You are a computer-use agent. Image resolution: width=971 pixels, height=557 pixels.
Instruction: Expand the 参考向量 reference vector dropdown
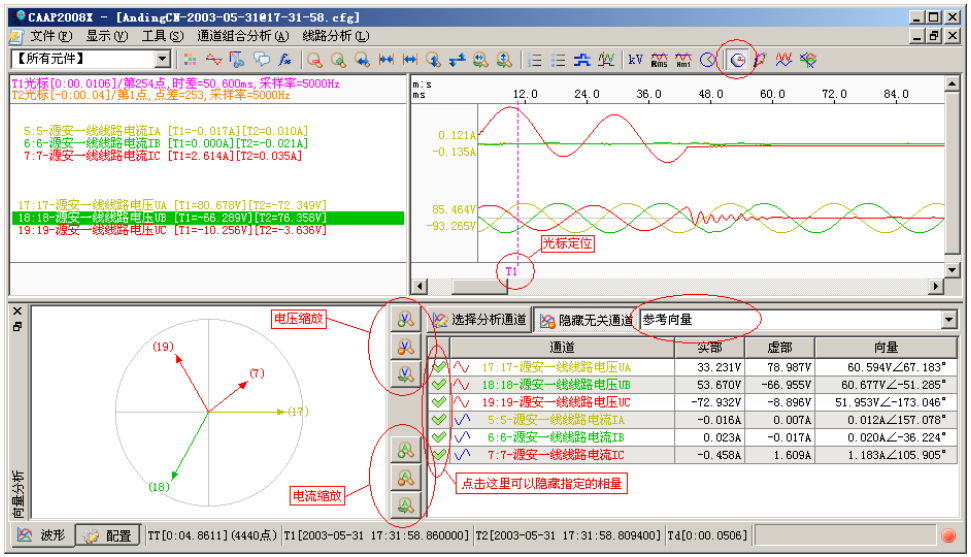948,321
